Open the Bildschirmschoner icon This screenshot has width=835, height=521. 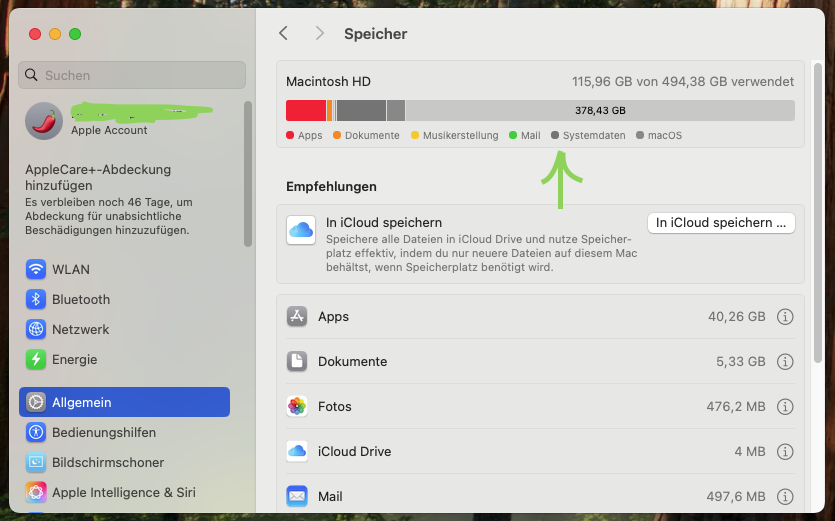pyautogui.click(x=36, y=462)
